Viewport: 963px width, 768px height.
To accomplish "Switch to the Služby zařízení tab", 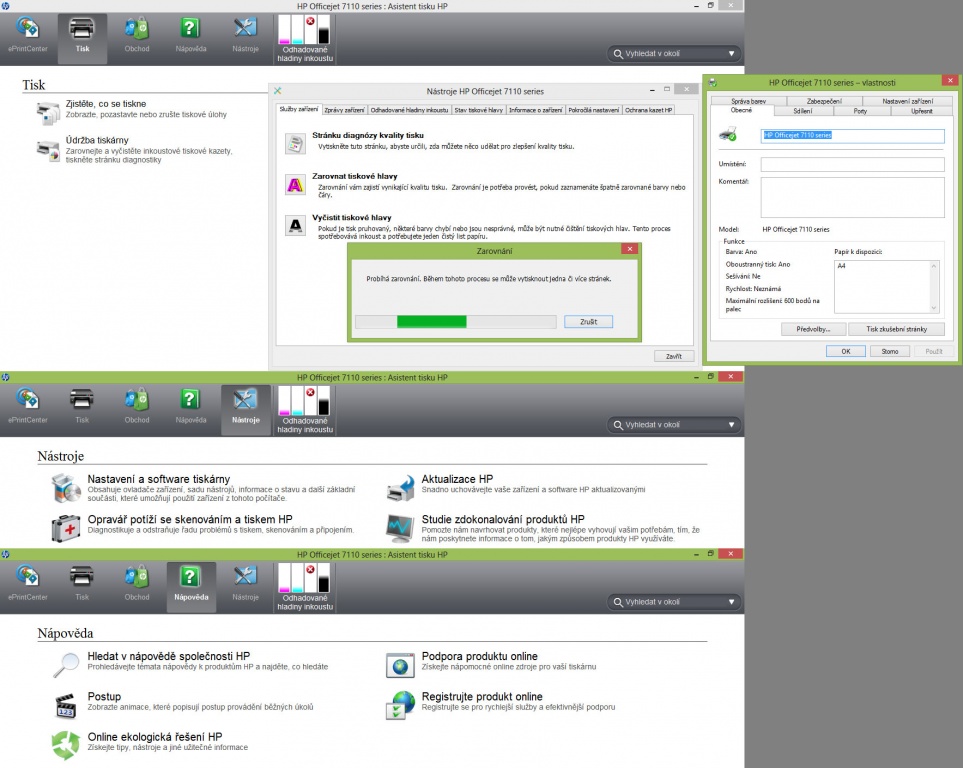I will (298, 109).
